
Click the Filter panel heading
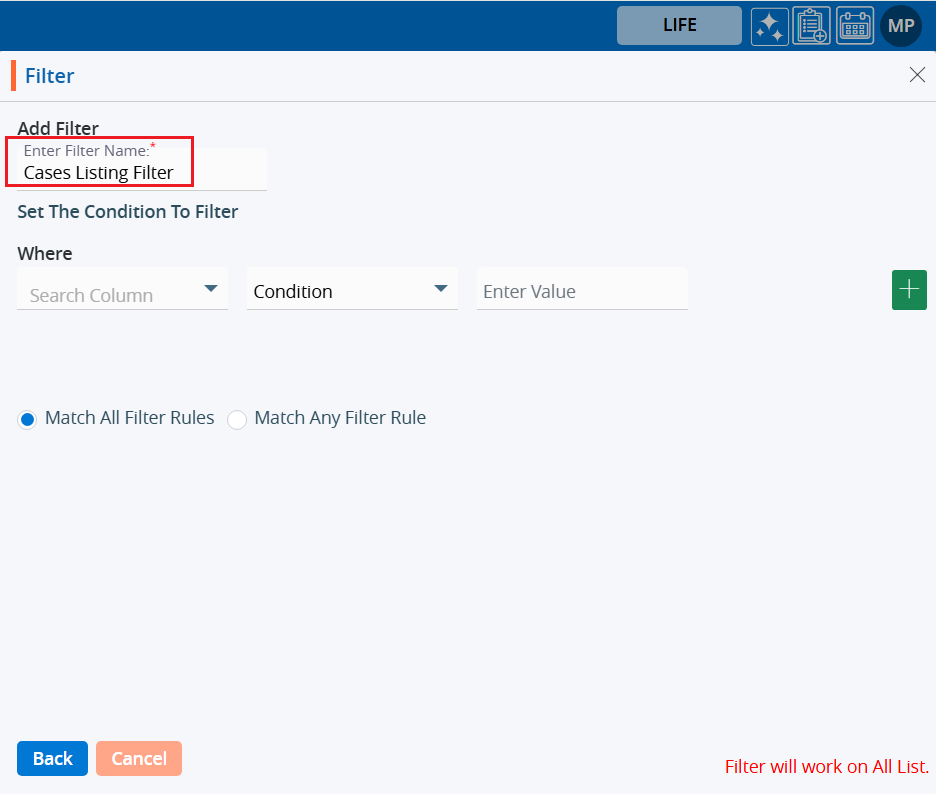tap(50, 76)
